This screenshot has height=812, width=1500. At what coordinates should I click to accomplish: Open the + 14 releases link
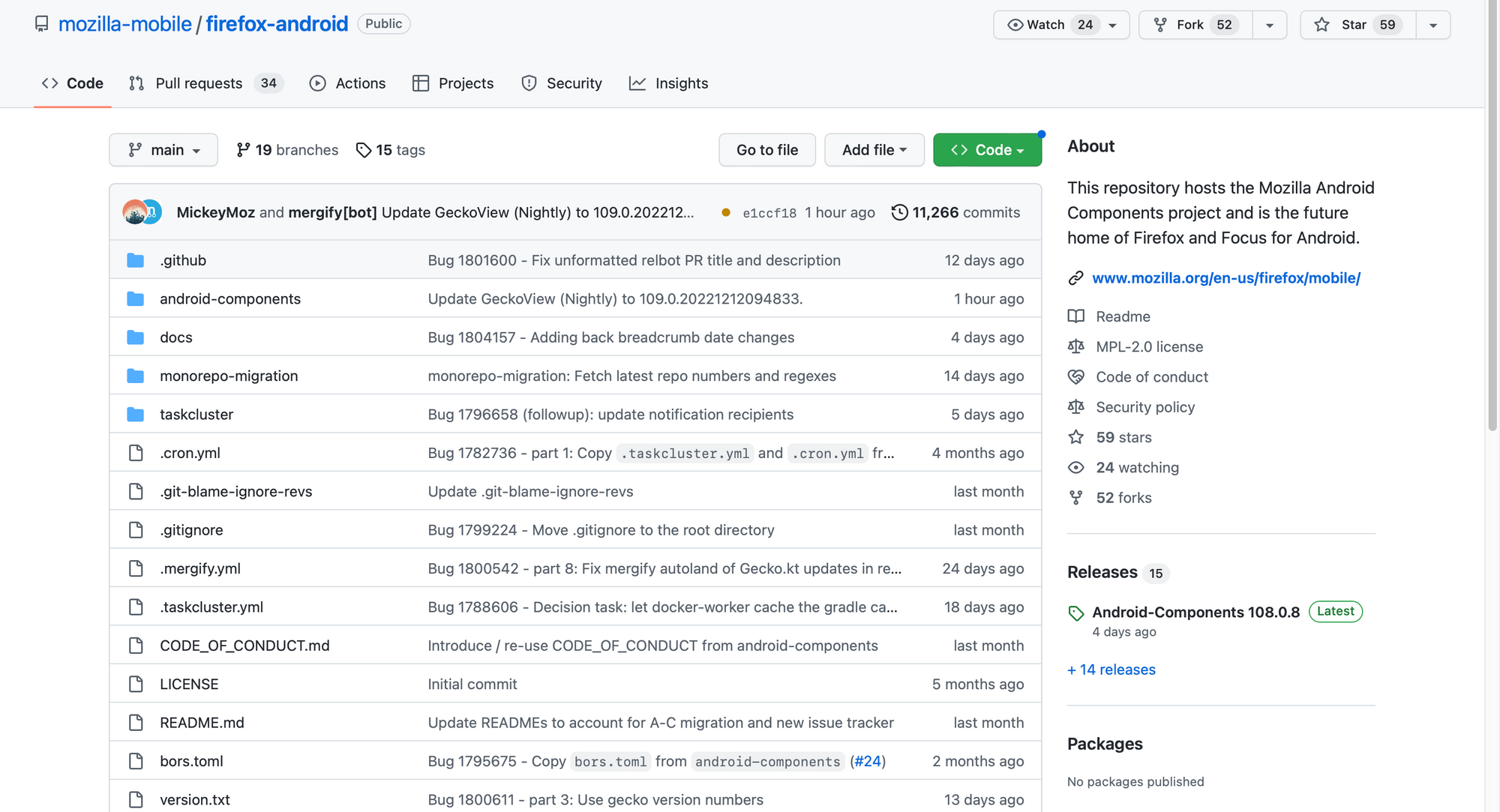[1111, 670]
